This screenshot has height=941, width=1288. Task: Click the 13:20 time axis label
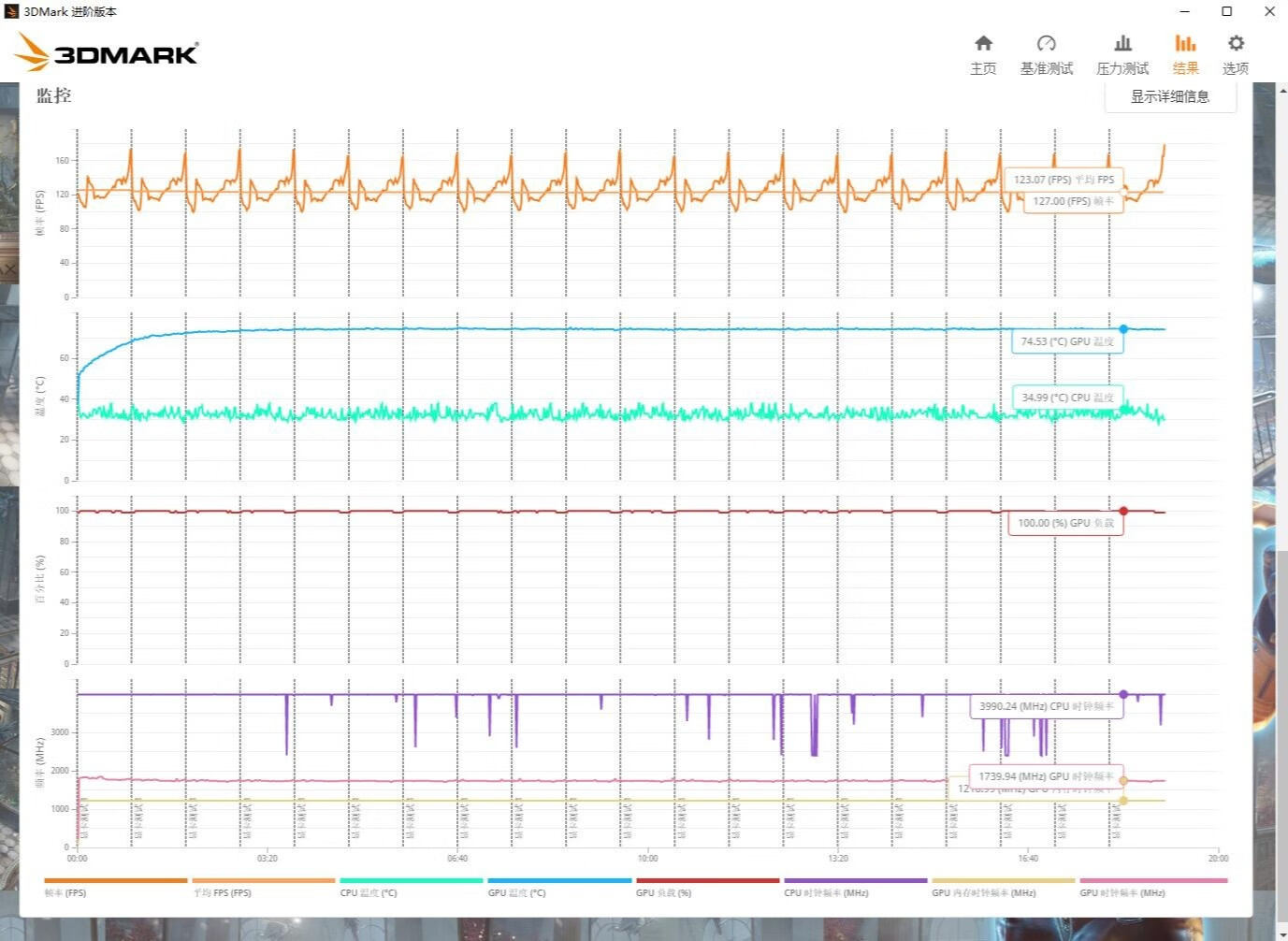[838, 858]
